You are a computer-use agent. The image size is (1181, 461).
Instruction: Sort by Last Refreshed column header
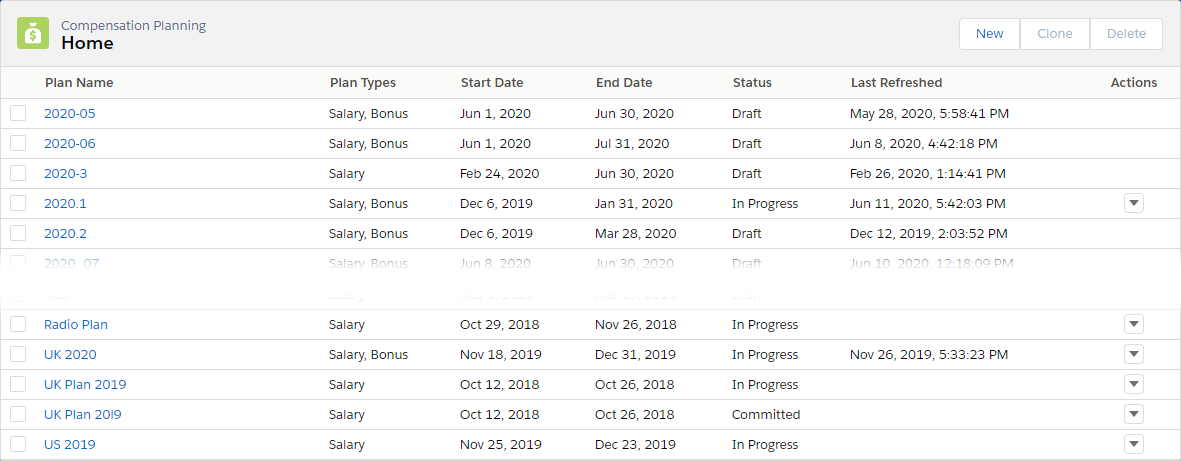tap(896, 83)
